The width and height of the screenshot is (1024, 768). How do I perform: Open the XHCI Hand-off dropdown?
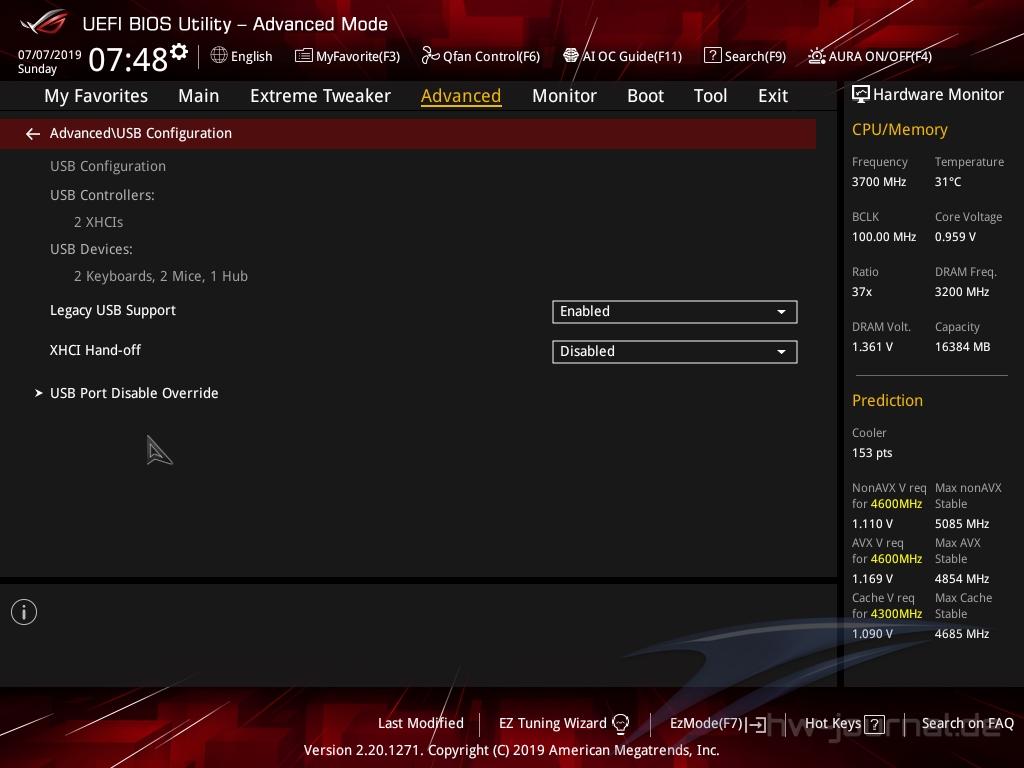pyautogui.click(x=675, y=351)
